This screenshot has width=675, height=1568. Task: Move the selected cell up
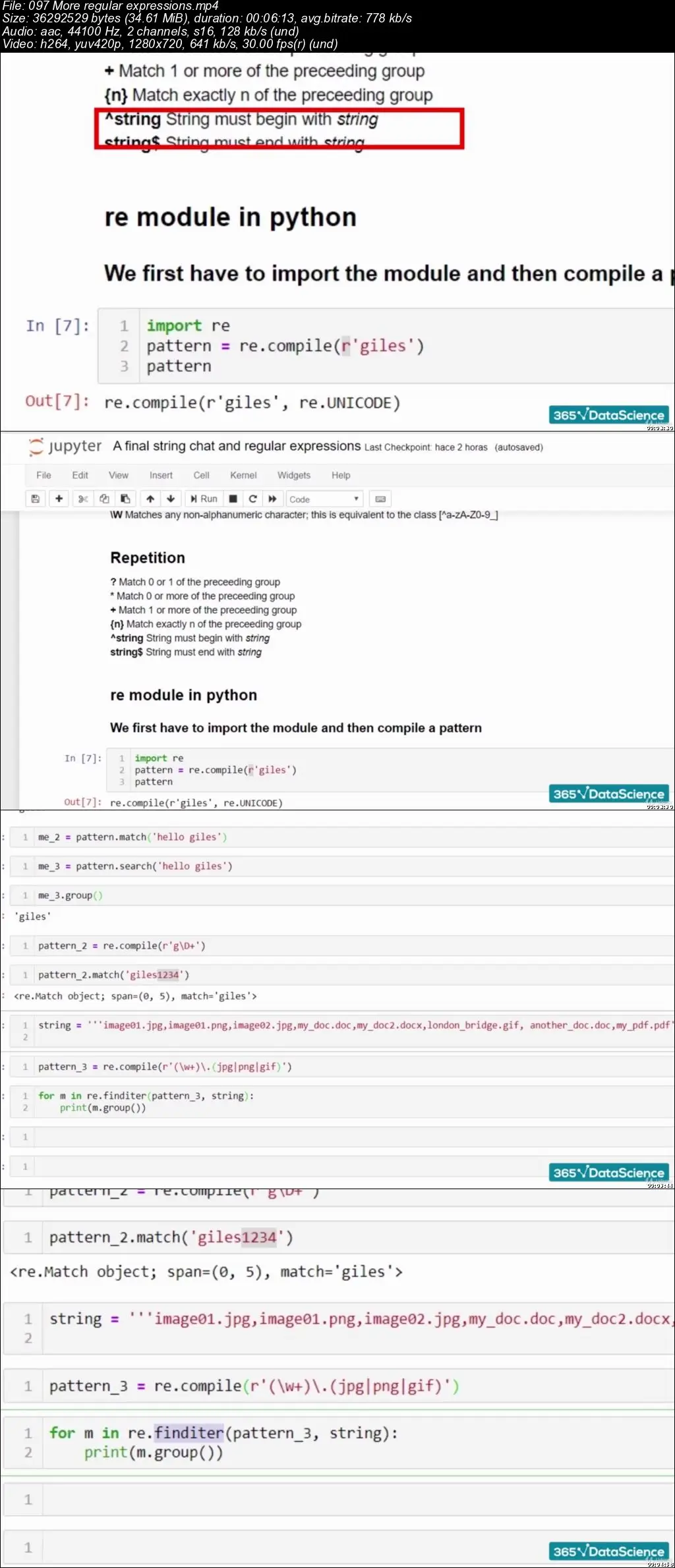pyautogui.click(x=150, y=499)
